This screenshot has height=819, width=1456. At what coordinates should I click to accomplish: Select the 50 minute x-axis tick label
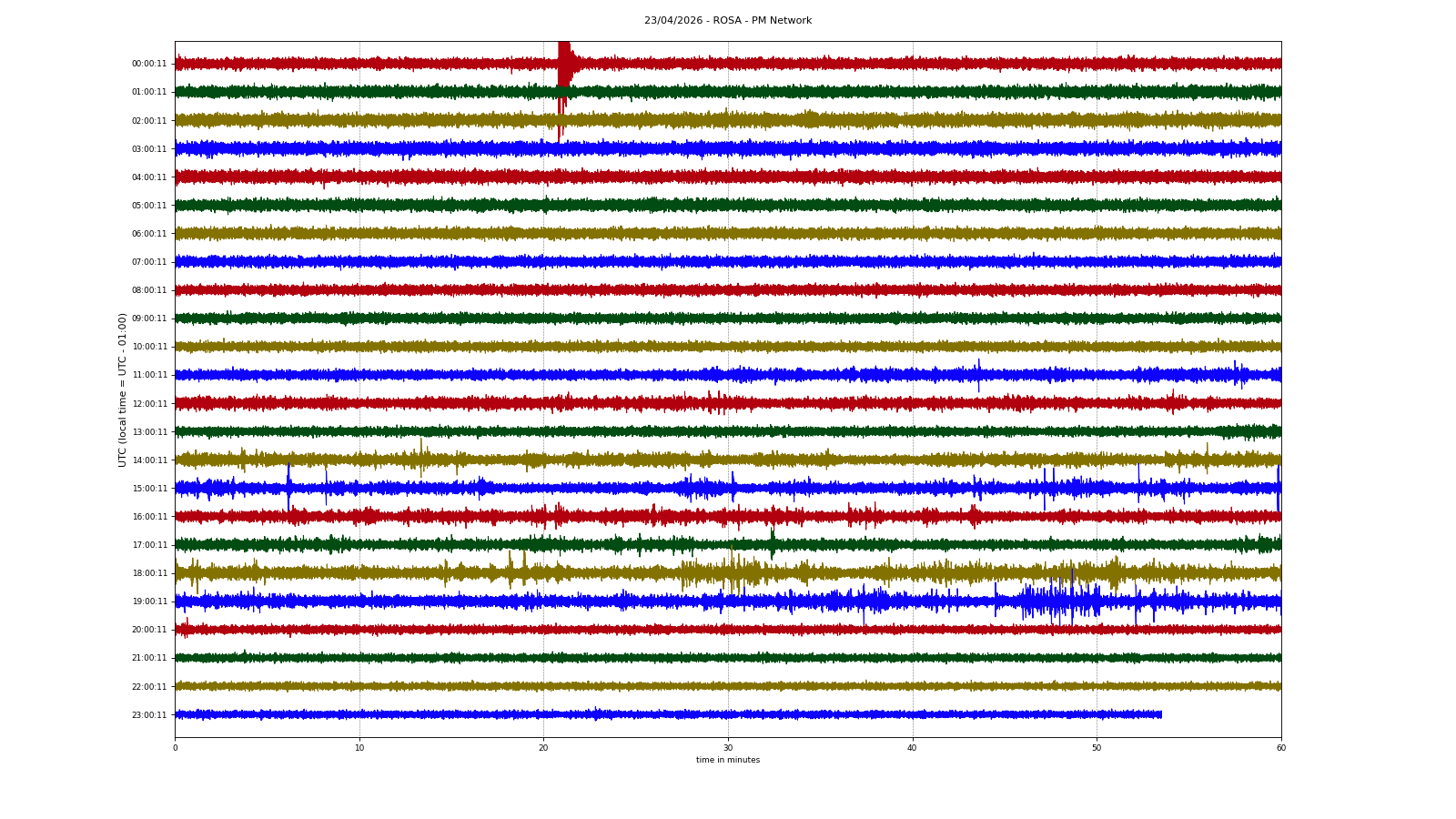coord(1097,748)
